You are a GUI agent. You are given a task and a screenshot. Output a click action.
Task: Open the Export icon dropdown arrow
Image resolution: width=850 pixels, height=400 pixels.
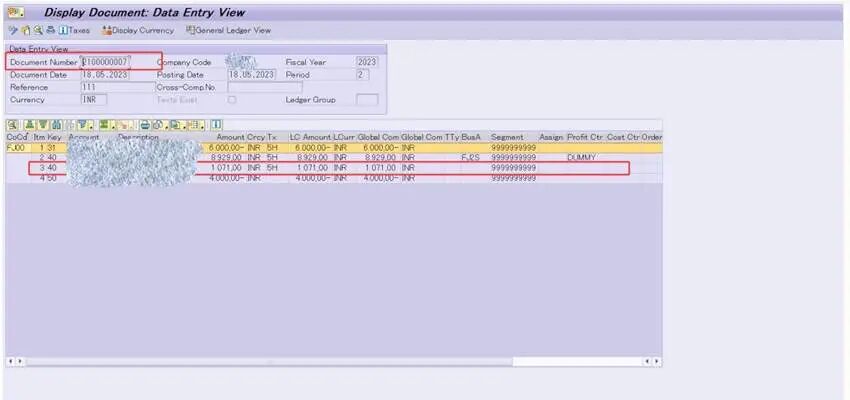click(184, 127)
